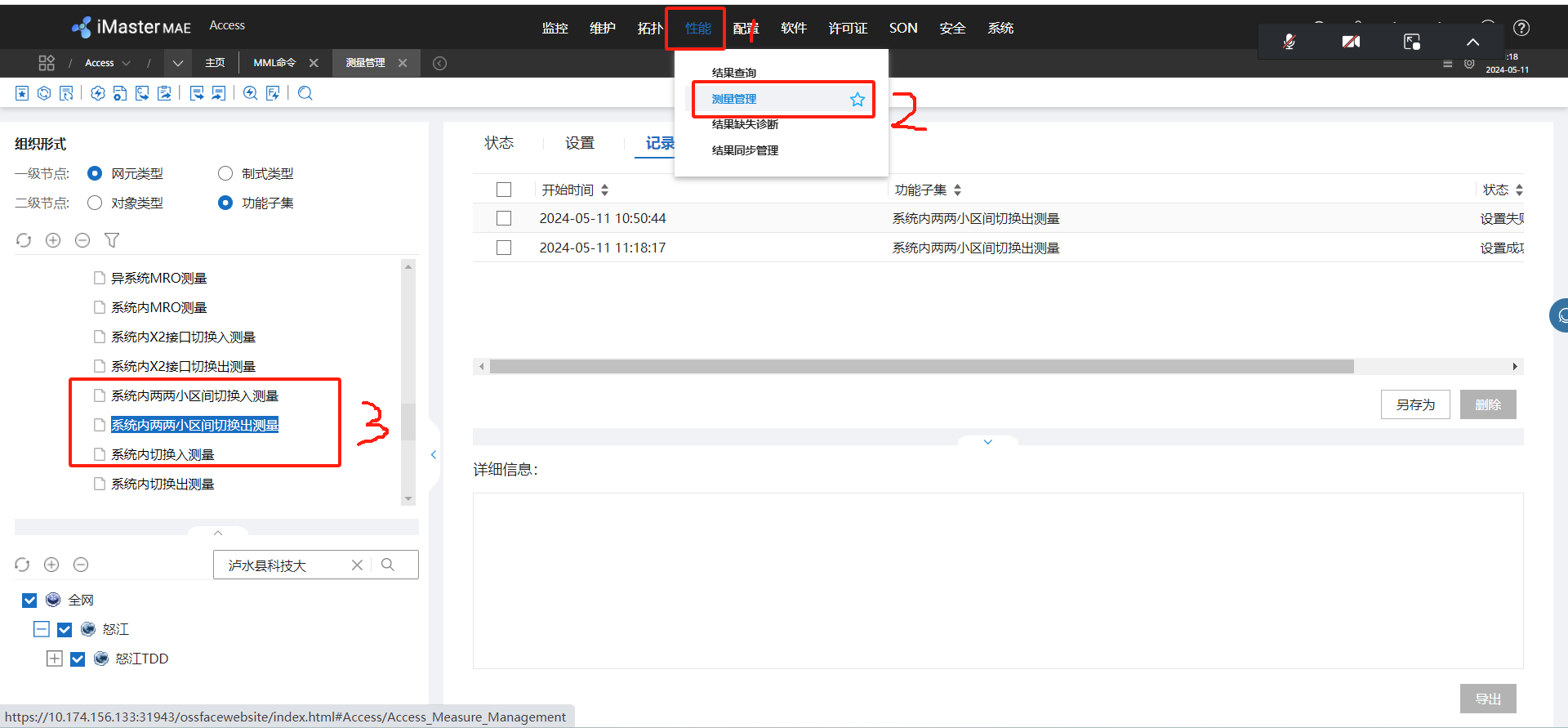Open the 维护 menu
Image resolution: width=1568 pixels, height=728 pixels.
pyautogui.click(x=603, y=28)
